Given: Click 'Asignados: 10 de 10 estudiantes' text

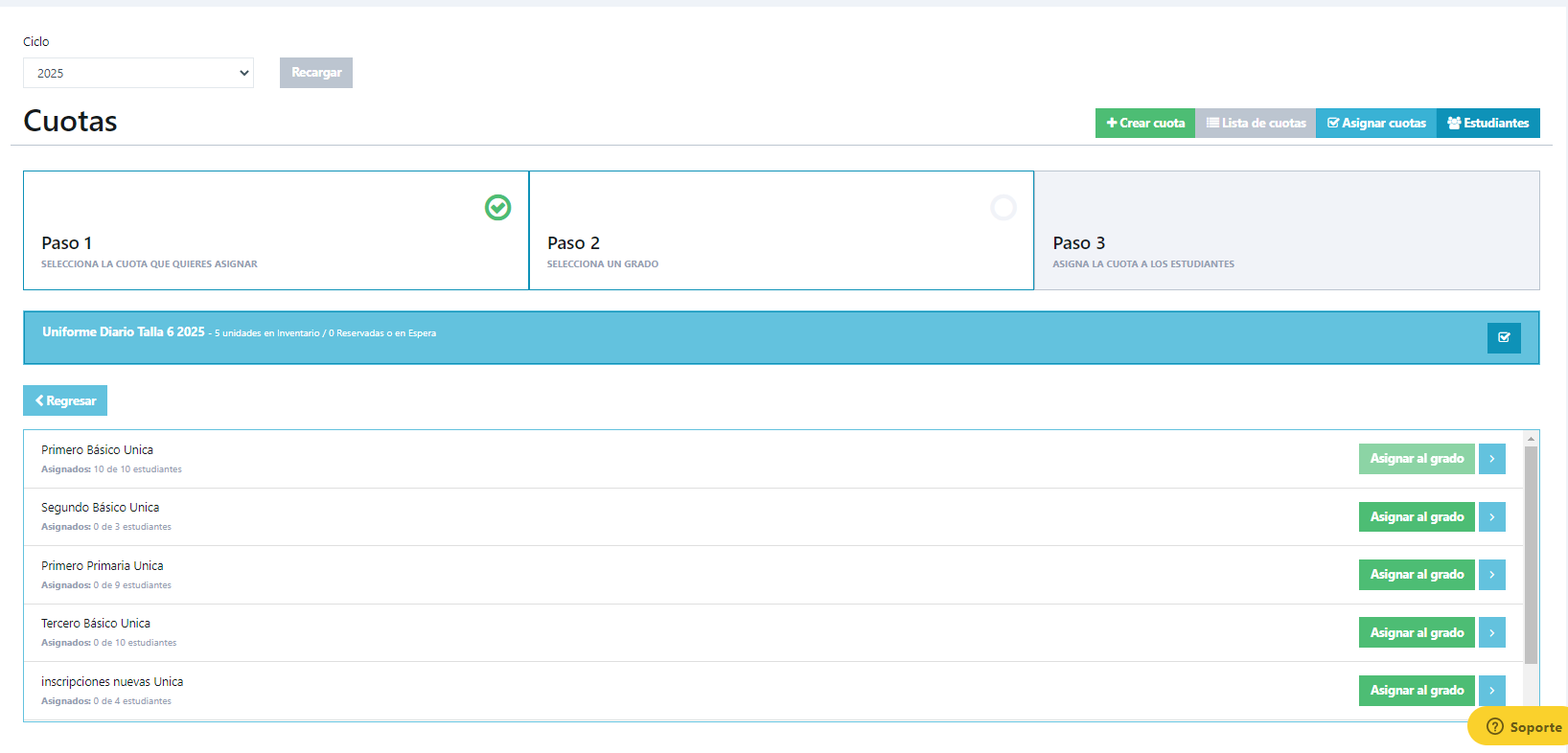Looking at the screenshot, I should click(x=111, y=469).
